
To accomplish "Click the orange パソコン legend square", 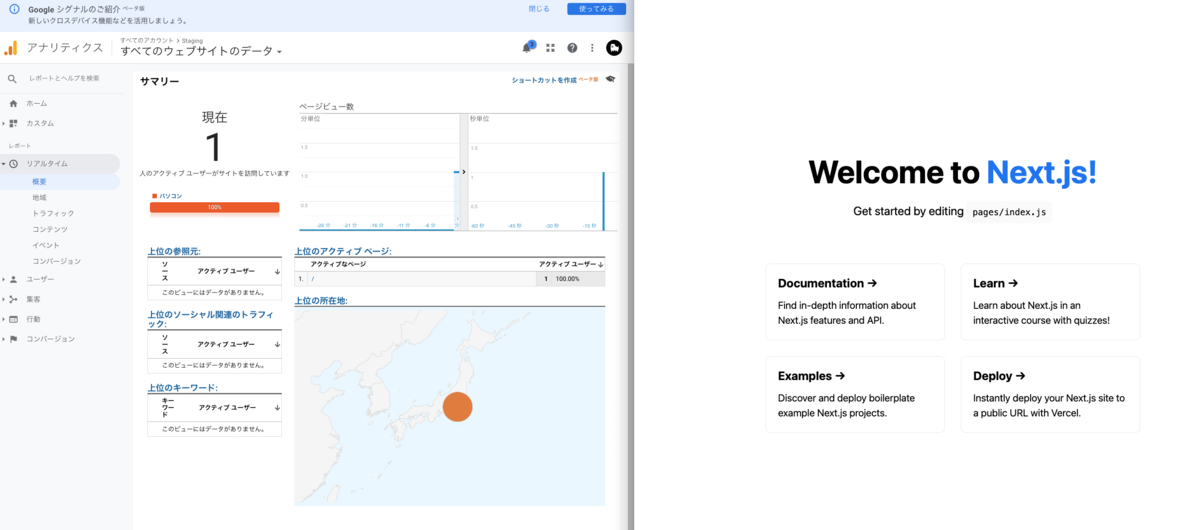I will (155, 196).
